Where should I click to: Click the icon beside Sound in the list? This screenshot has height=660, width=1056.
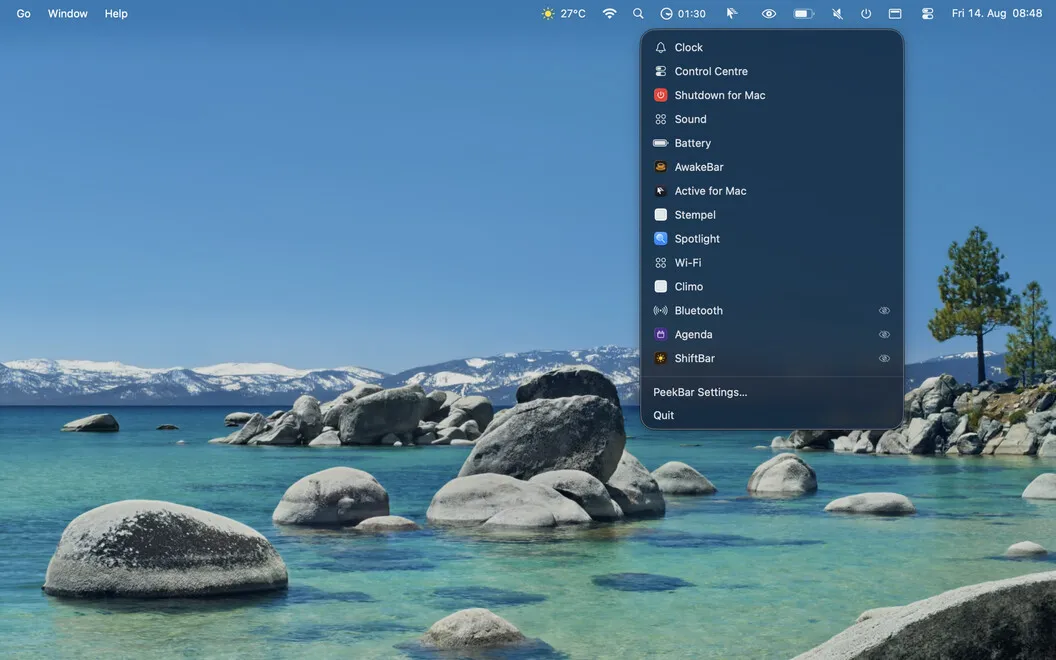[661, 119]
